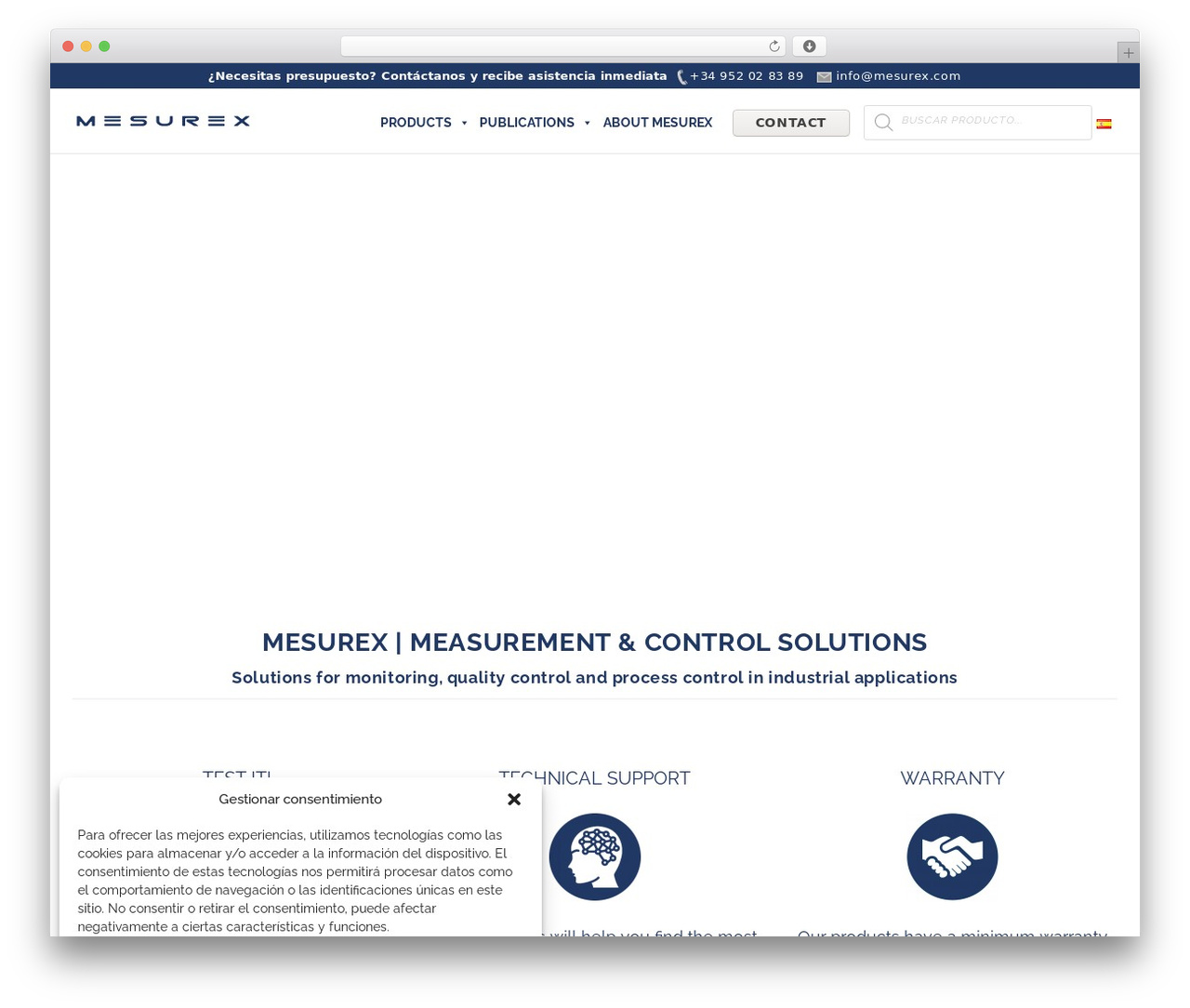The height and width of the screenshot is (1008, 1190).
Task: Expand the Publications menu arrow
Action: (x=588, y=123)
